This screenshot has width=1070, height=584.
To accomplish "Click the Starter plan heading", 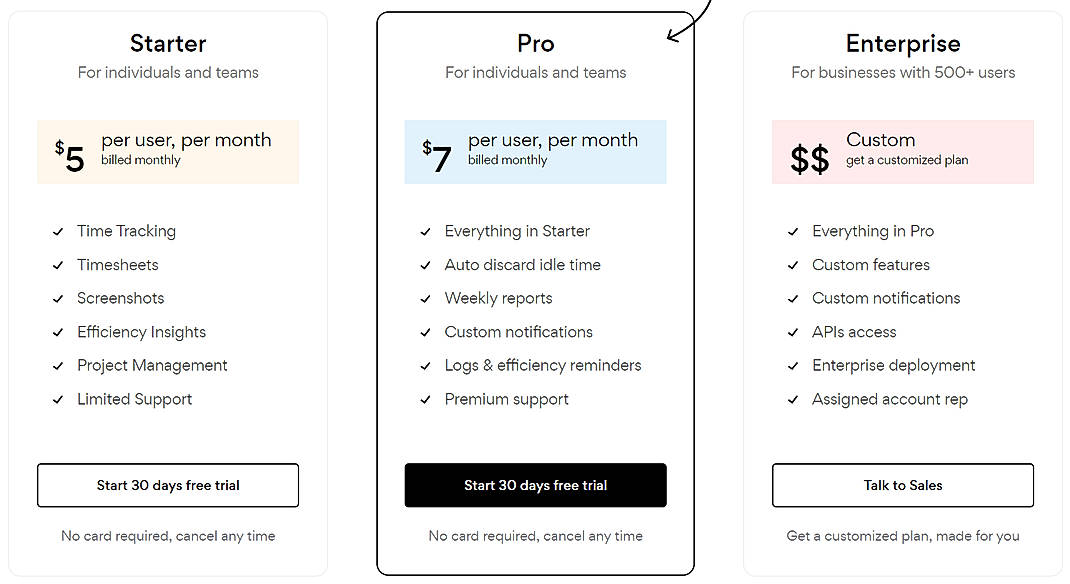I will coord(167,44).
